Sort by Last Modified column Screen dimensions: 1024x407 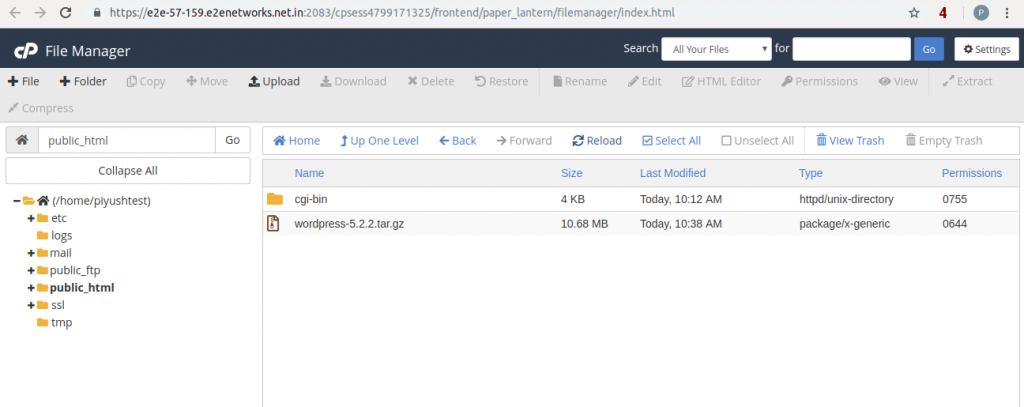point(673,173)
